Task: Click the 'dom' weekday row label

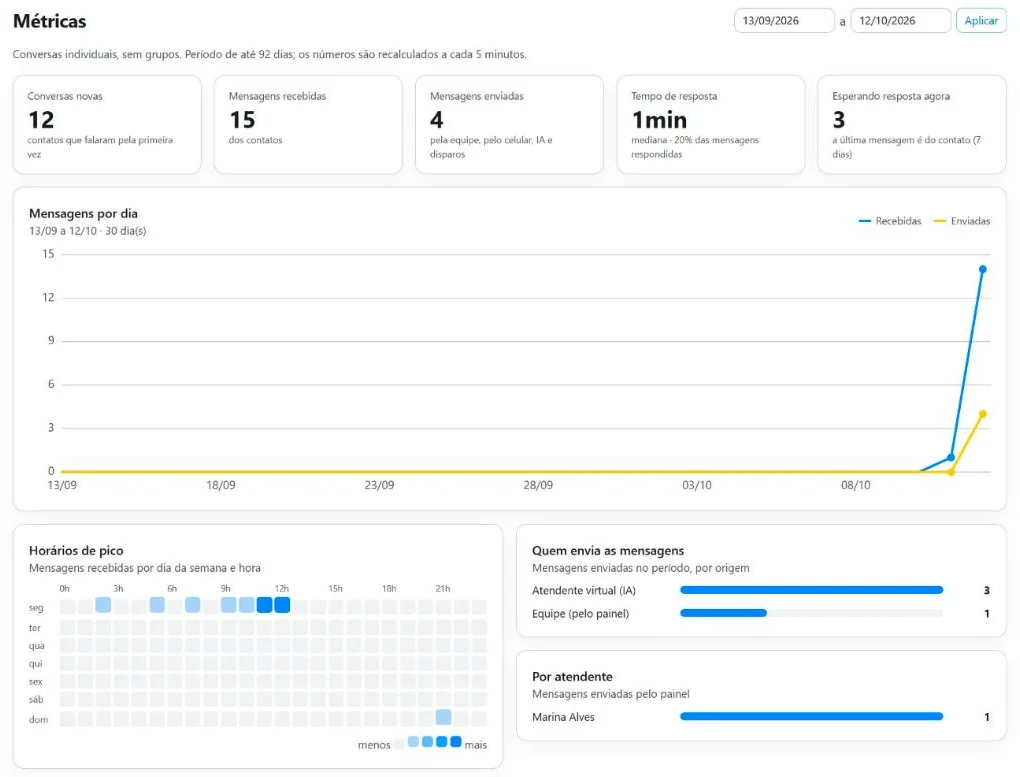Action: click(38, 720)
